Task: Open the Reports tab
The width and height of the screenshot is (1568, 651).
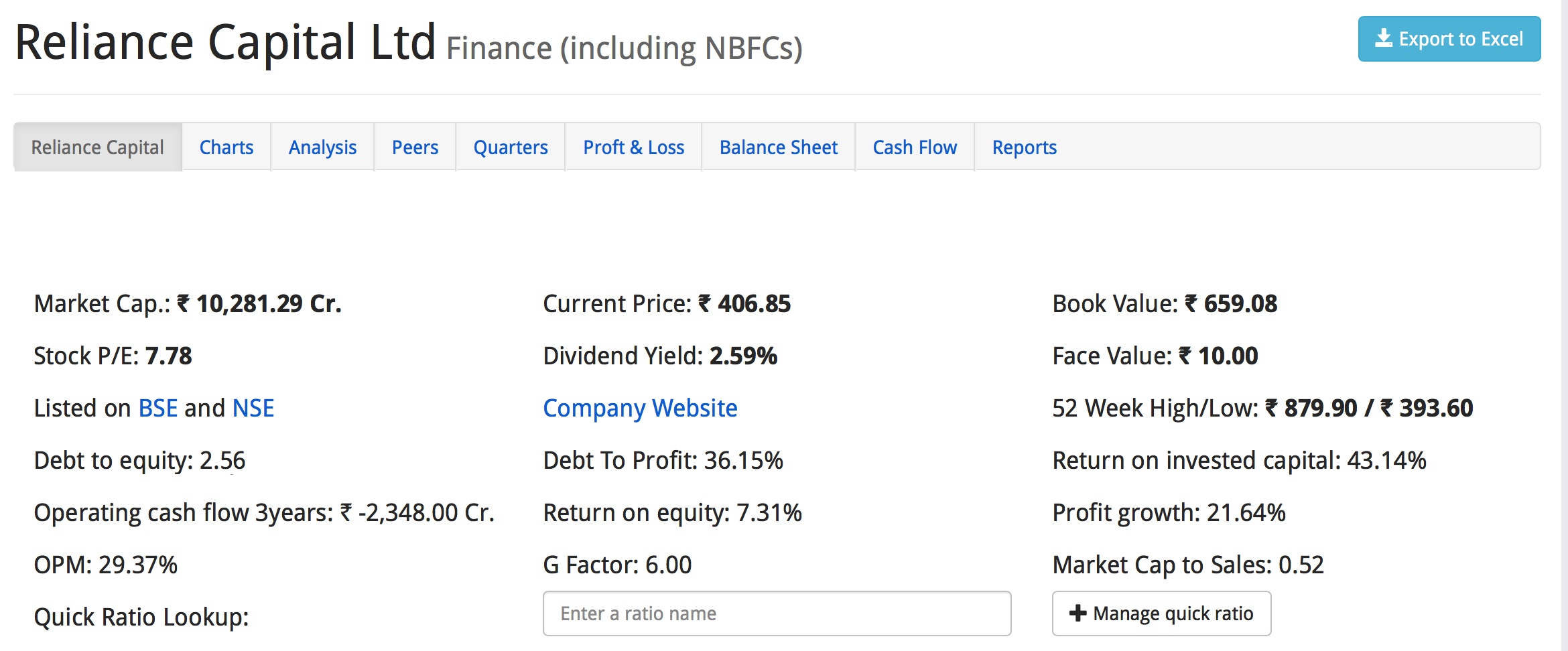Action: (x=1024, y=147)
